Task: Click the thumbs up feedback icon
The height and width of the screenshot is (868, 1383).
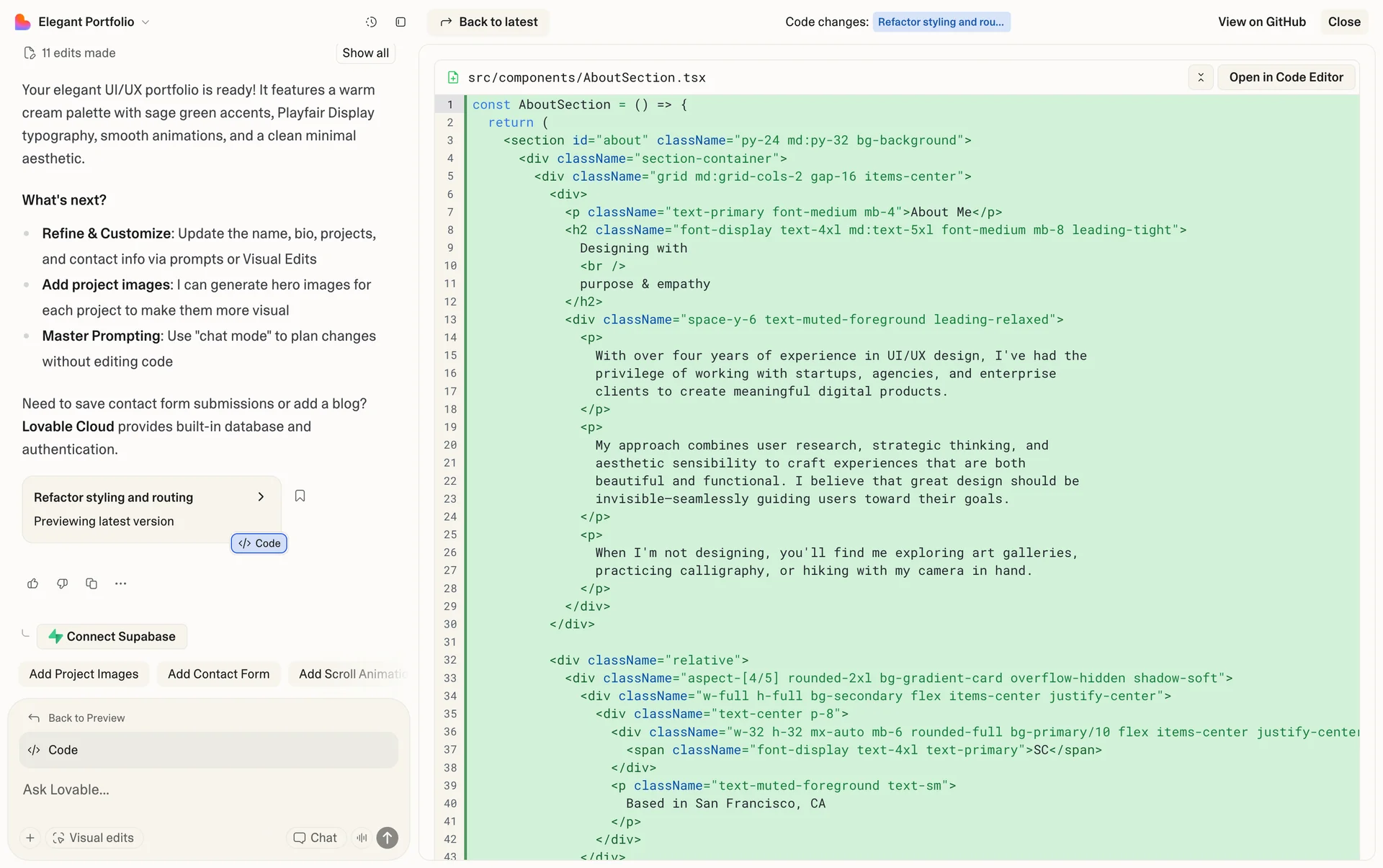Action: (33, 583)
